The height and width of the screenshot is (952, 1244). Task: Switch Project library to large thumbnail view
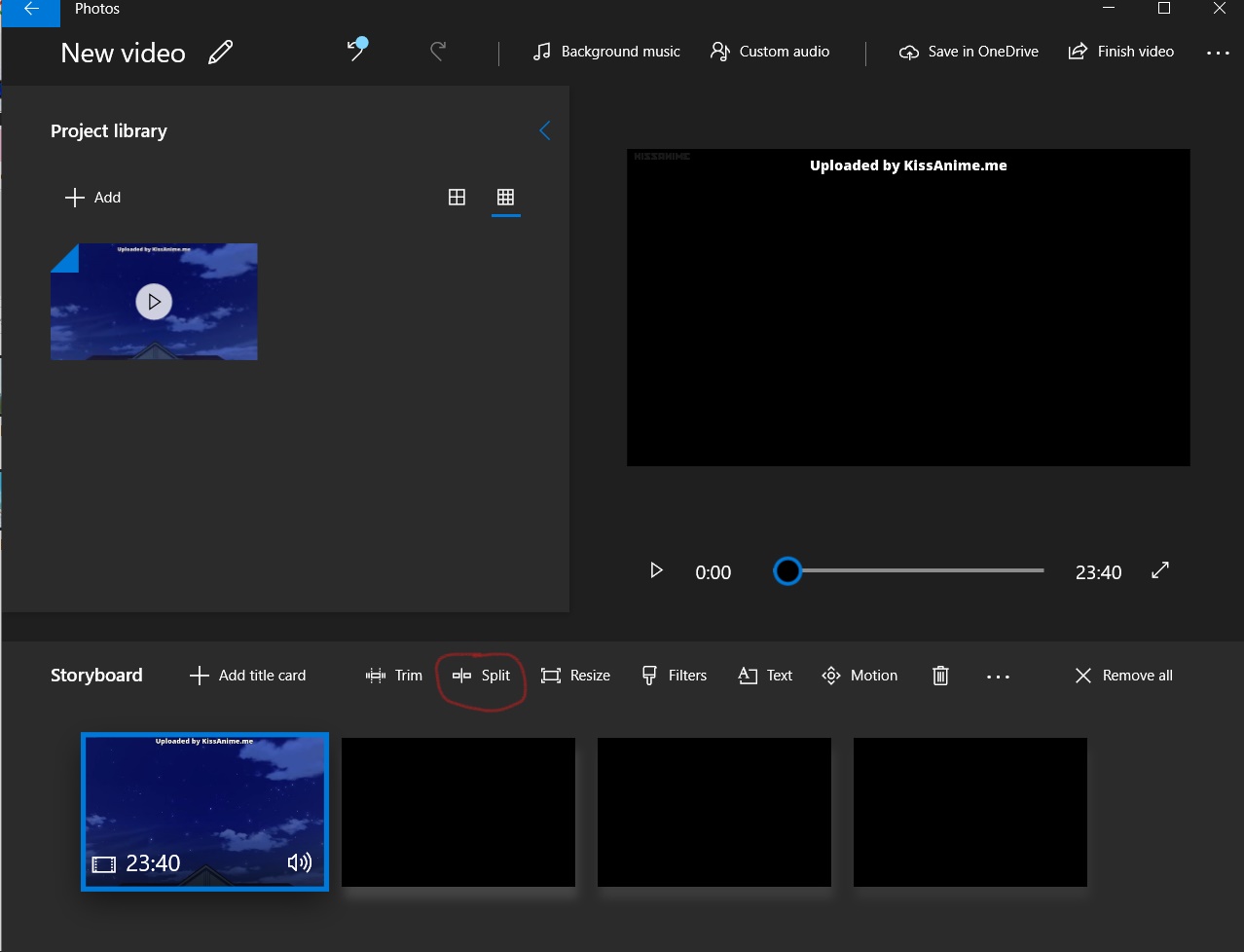point(457,197)
